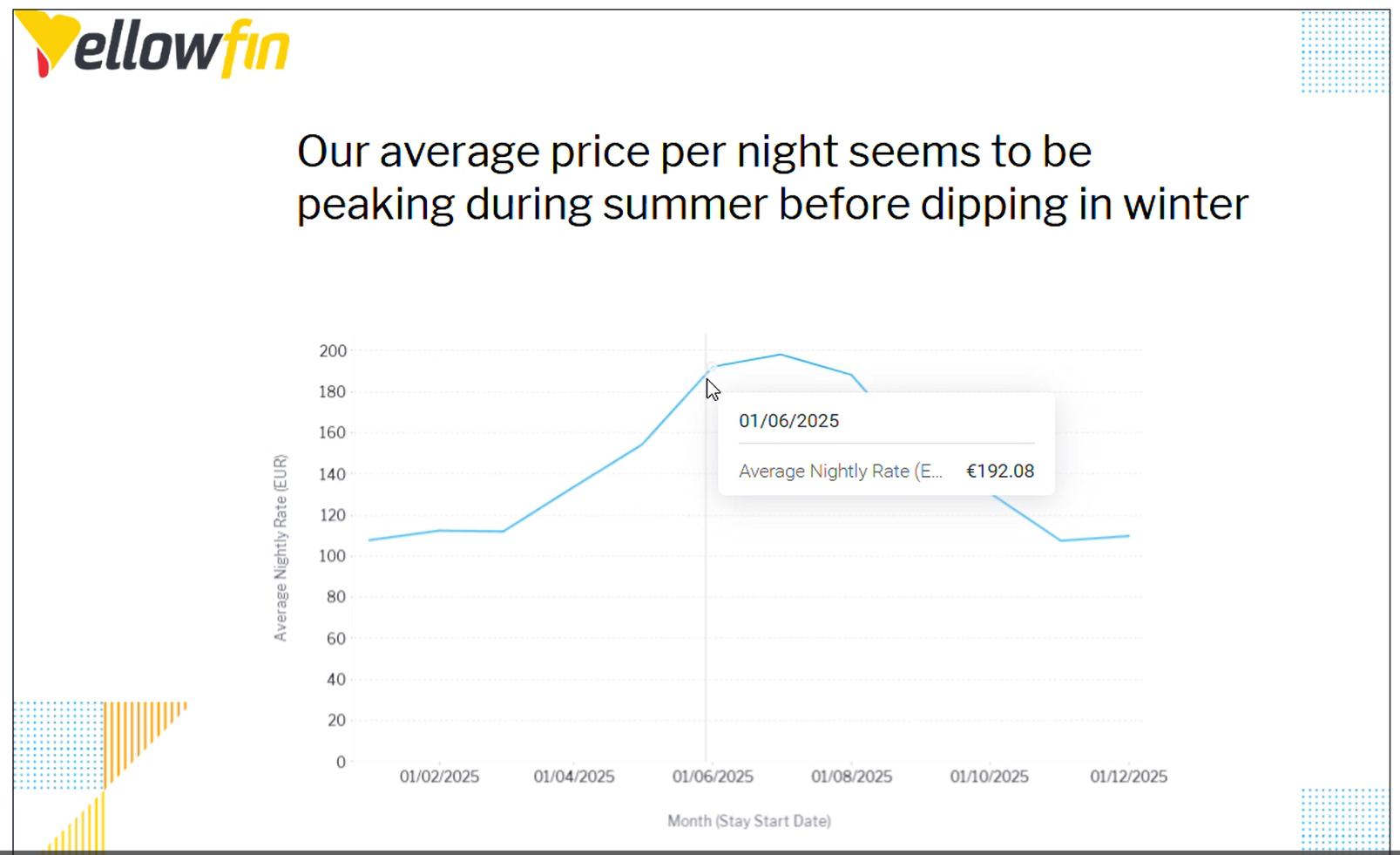Click the 'Average Nightly Rate (EUR)' axis title
Screen dimensions: 1400x855
tap(281, 547)
